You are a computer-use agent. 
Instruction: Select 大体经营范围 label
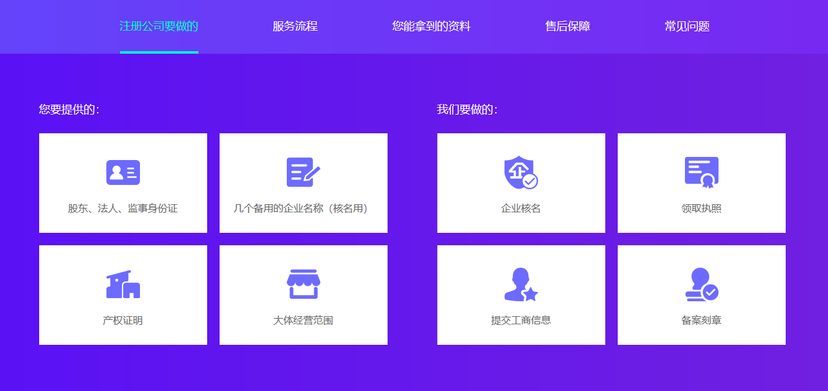coord(303,320)
